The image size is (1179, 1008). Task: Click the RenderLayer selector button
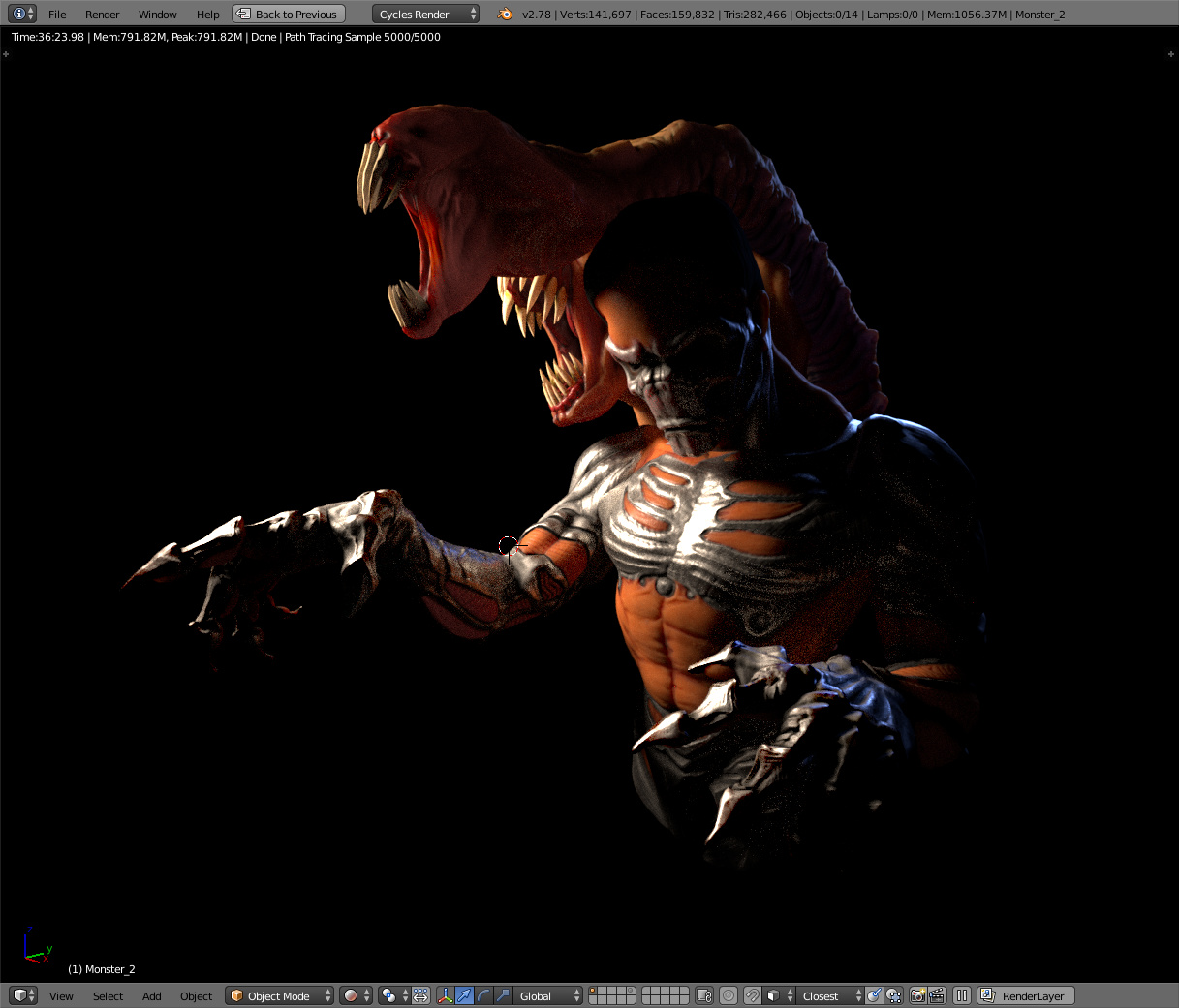click(x=1026, y=995)
